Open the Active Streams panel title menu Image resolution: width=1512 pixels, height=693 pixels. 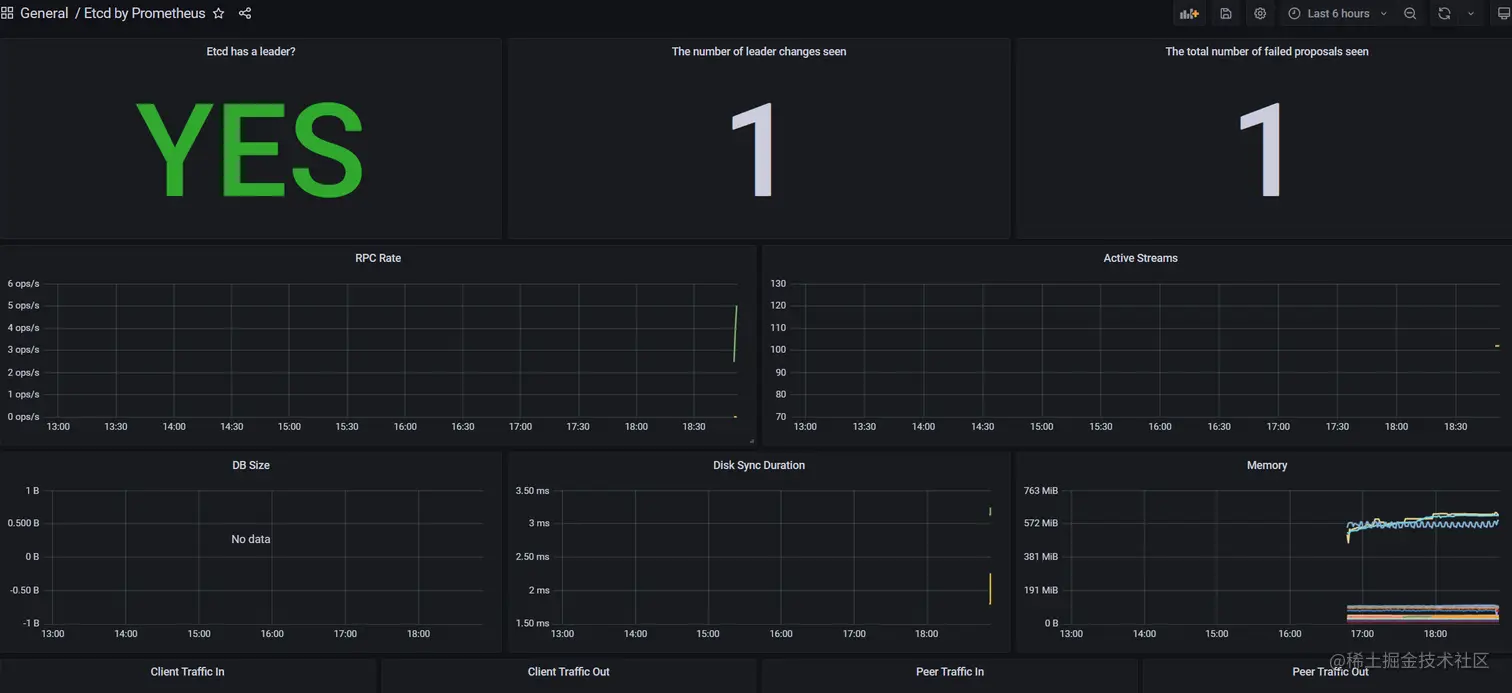point(1141,258)
